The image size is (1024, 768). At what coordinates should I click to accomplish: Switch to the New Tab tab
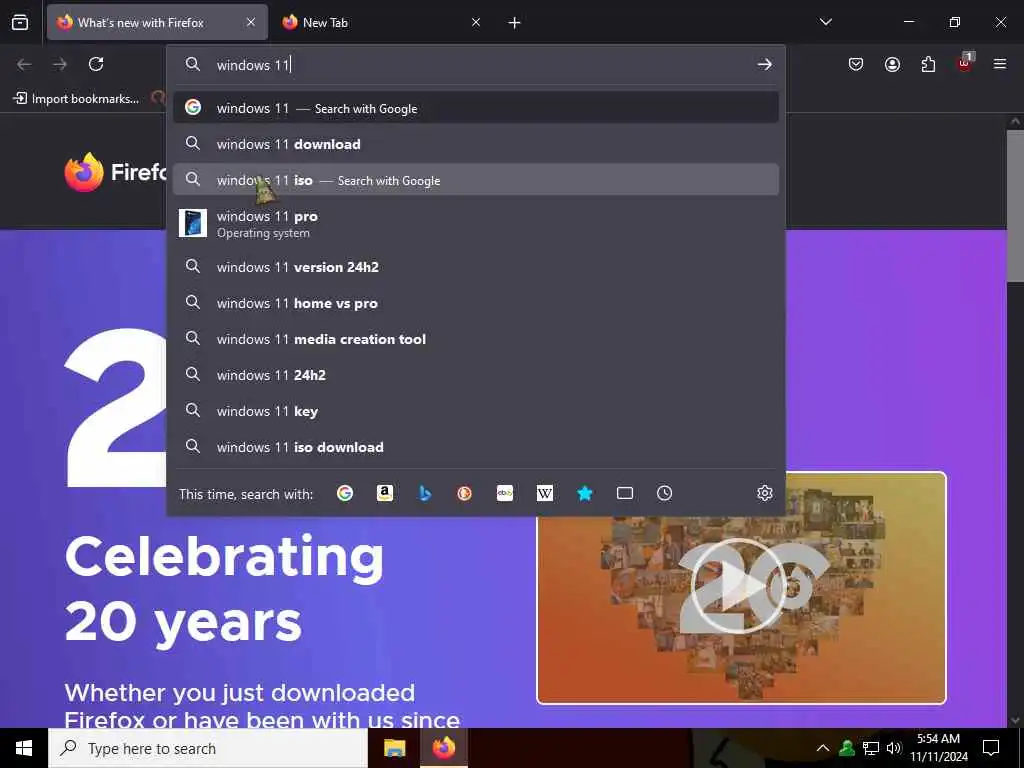point(382,22)
